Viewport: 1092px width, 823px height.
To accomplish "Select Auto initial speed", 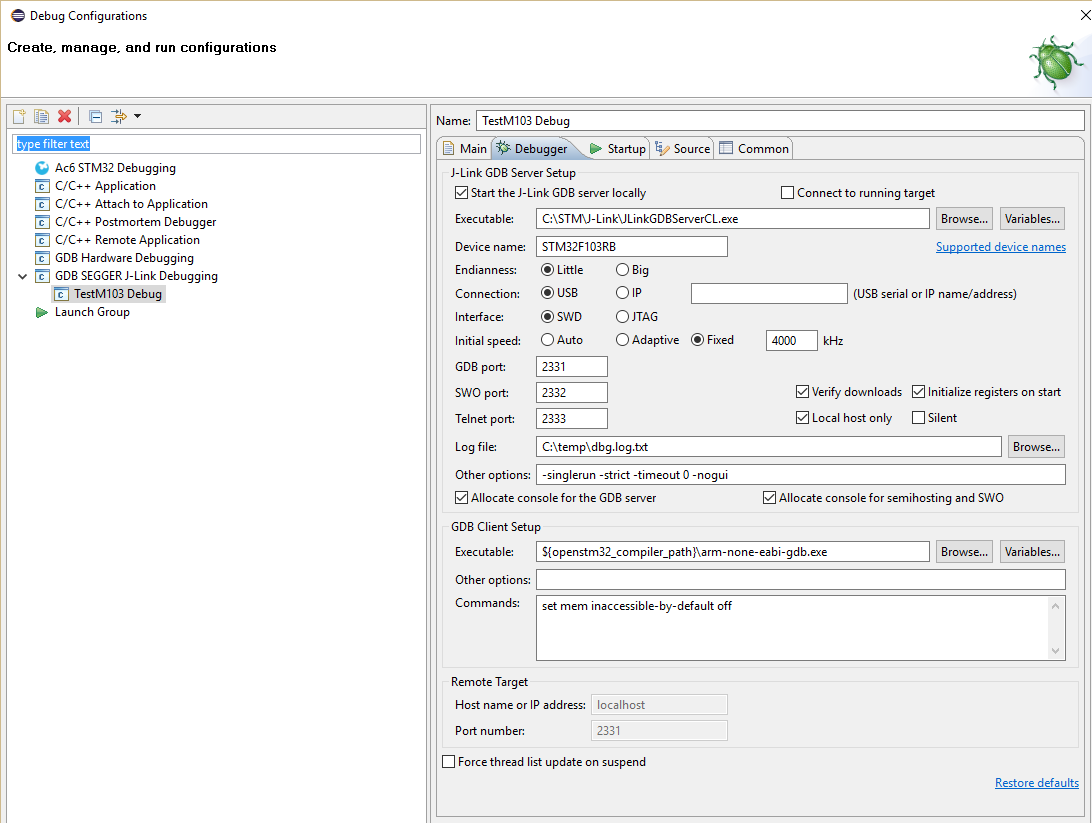I will tap(547, 340).
